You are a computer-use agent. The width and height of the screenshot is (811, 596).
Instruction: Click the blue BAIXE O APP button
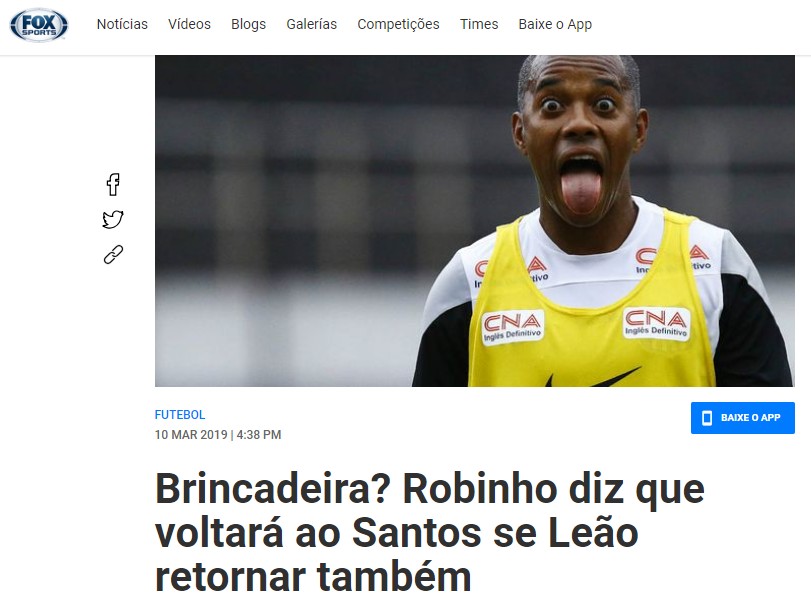[743, 418]
